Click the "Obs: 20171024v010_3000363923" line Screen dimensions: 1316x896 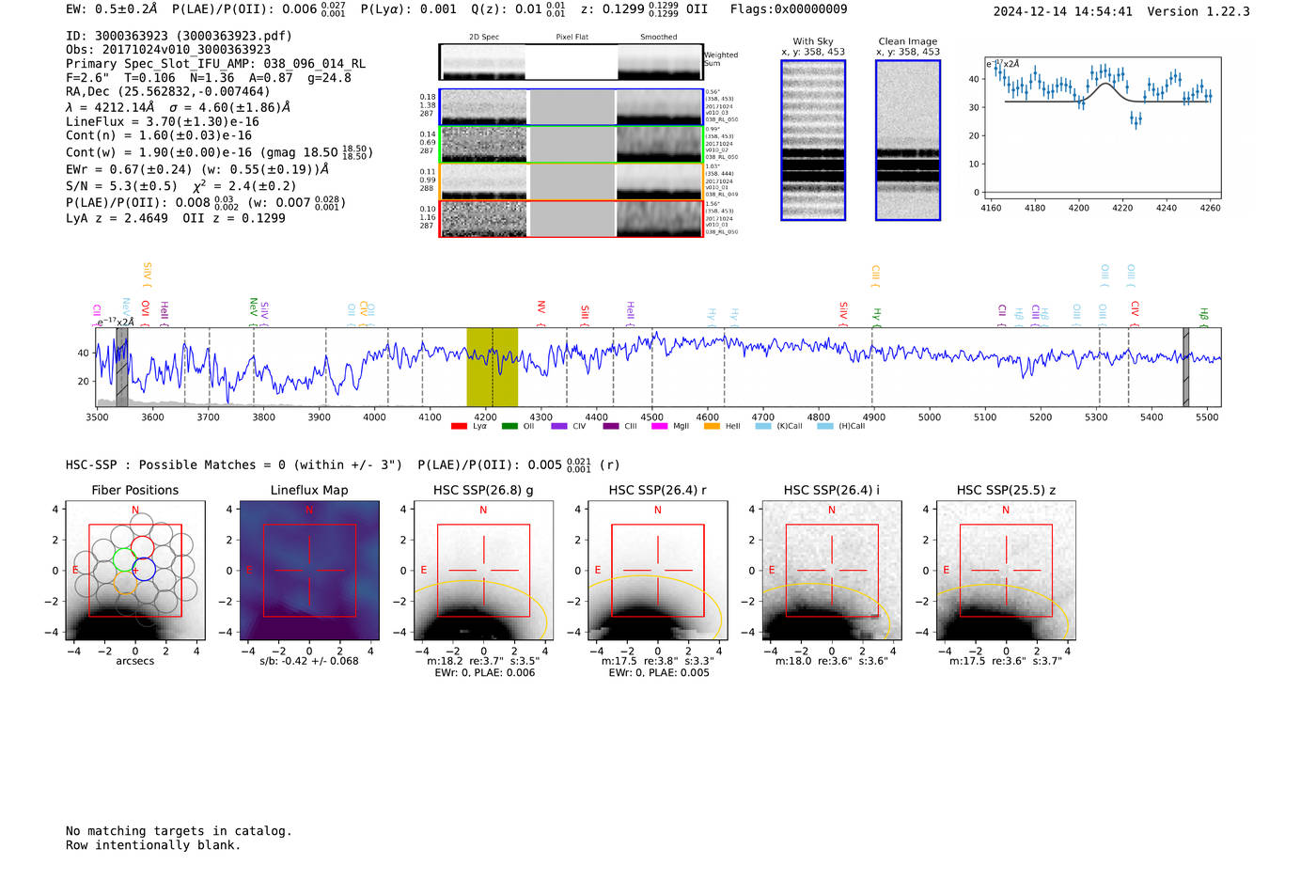point(168,50)
